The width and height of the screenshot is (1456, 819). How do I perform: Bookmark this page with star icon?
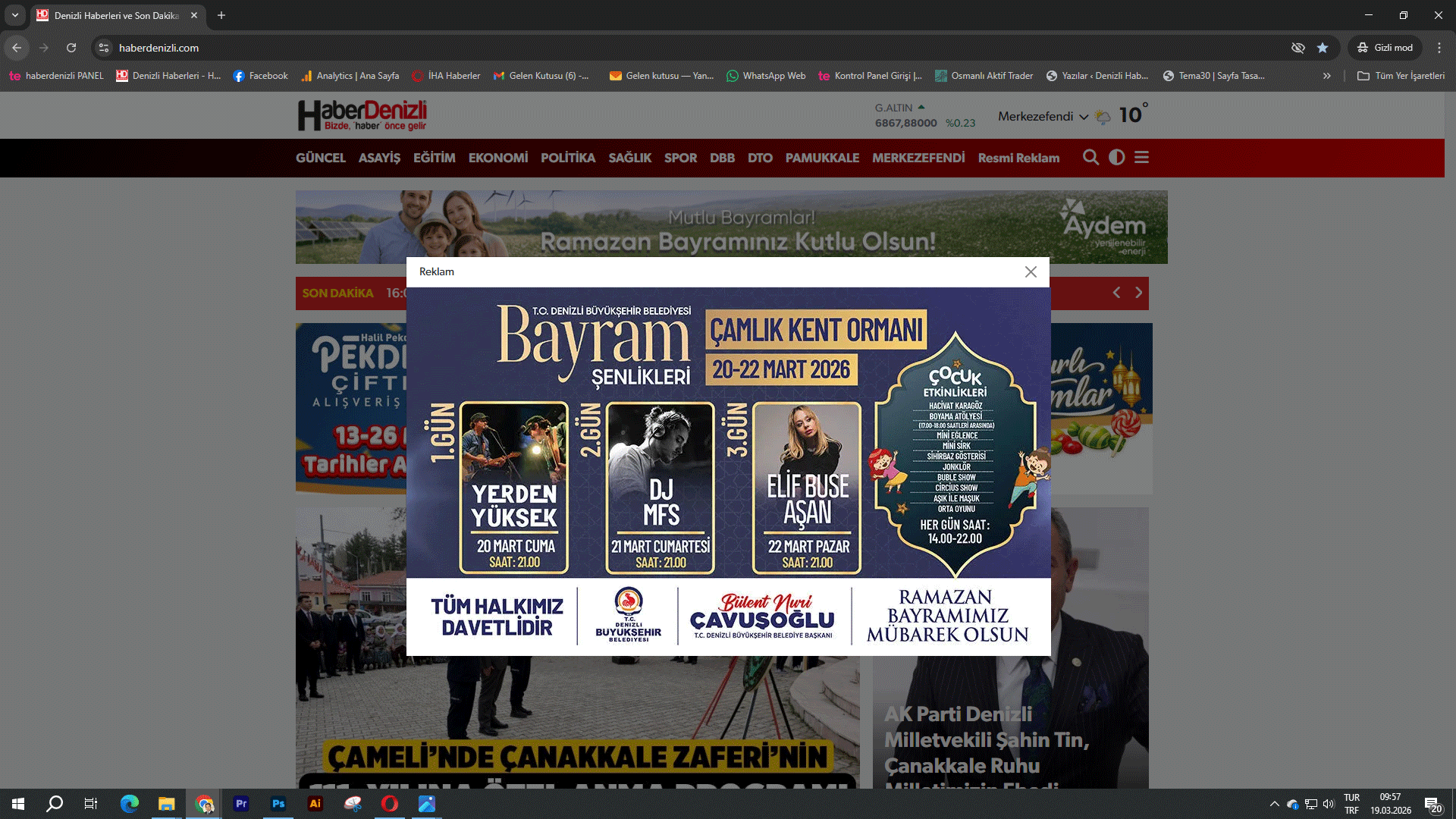click(x=1323, y=48)
